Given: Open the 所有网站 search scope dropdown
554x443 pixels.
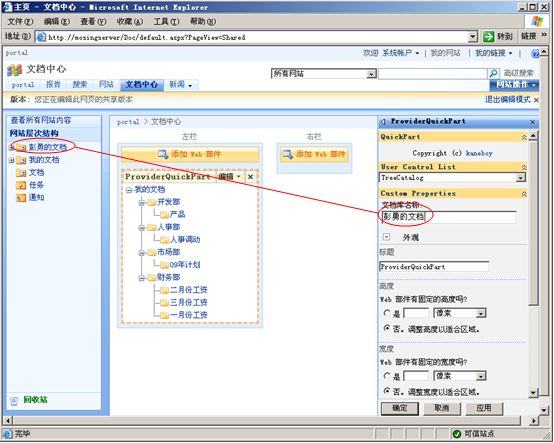Looking at the screenshot, I should tap(371, 74).
